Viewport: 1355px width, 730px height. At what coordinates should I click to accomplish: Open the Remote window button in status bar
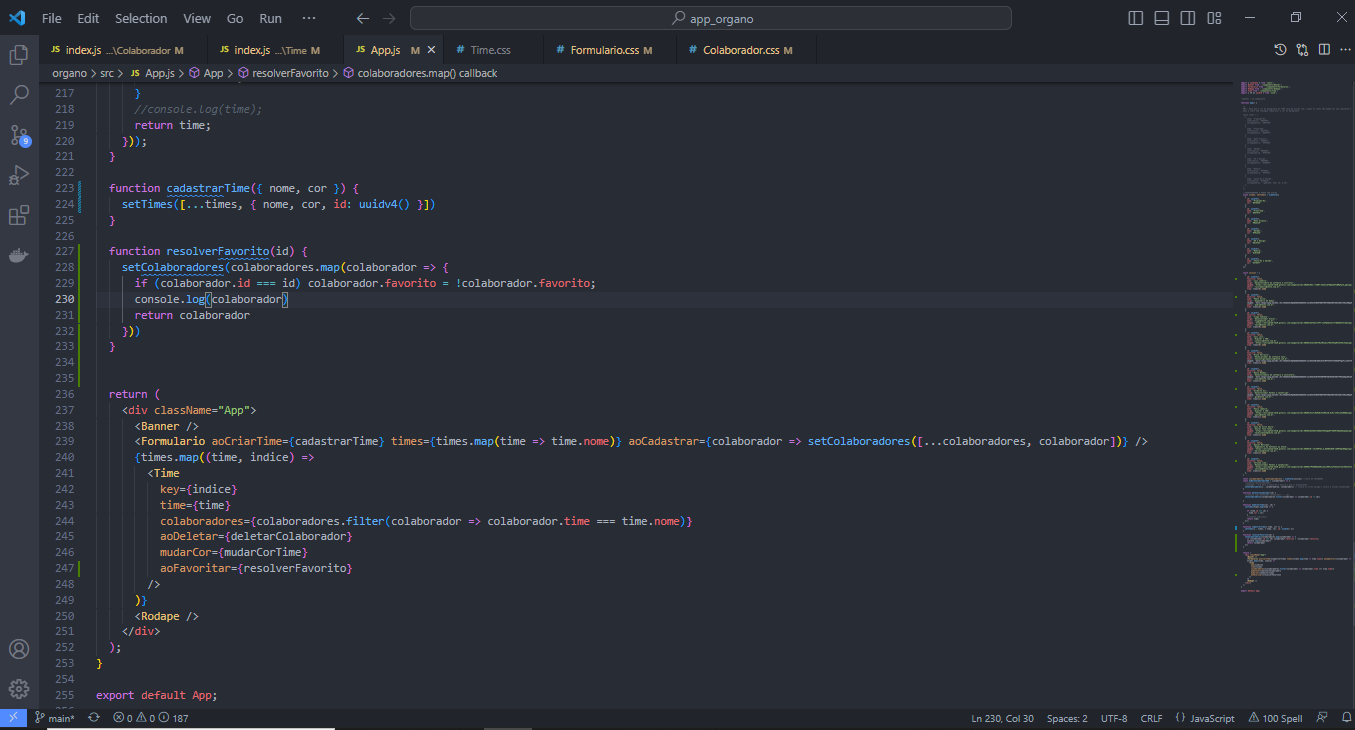[x=13, y=718]
